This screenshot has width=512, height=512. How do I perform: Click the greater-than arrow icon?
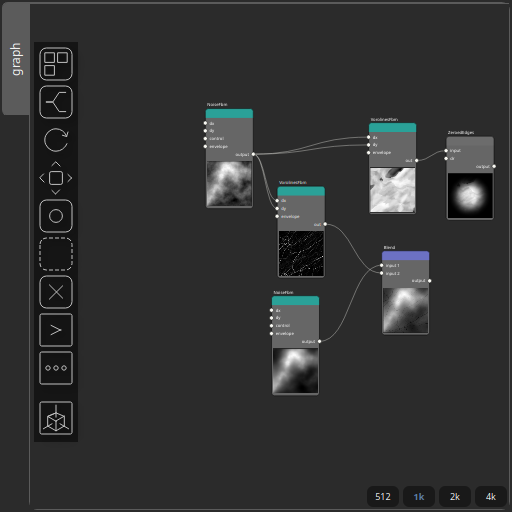(x=56, y=330)
